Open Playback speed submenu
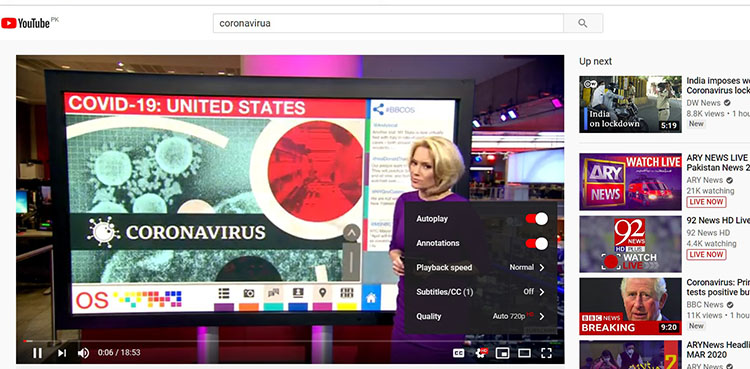The height and width of the screenshot is (369, 750). (481, 268)
